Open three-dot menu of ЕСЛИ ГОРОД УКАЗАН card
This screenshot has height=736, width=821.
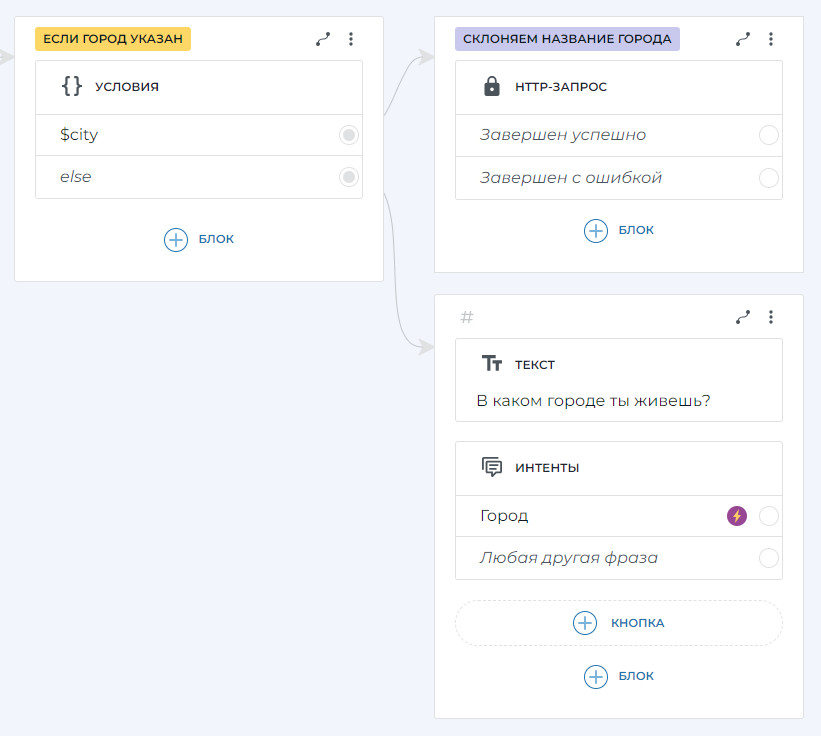[x=351, y=39]
